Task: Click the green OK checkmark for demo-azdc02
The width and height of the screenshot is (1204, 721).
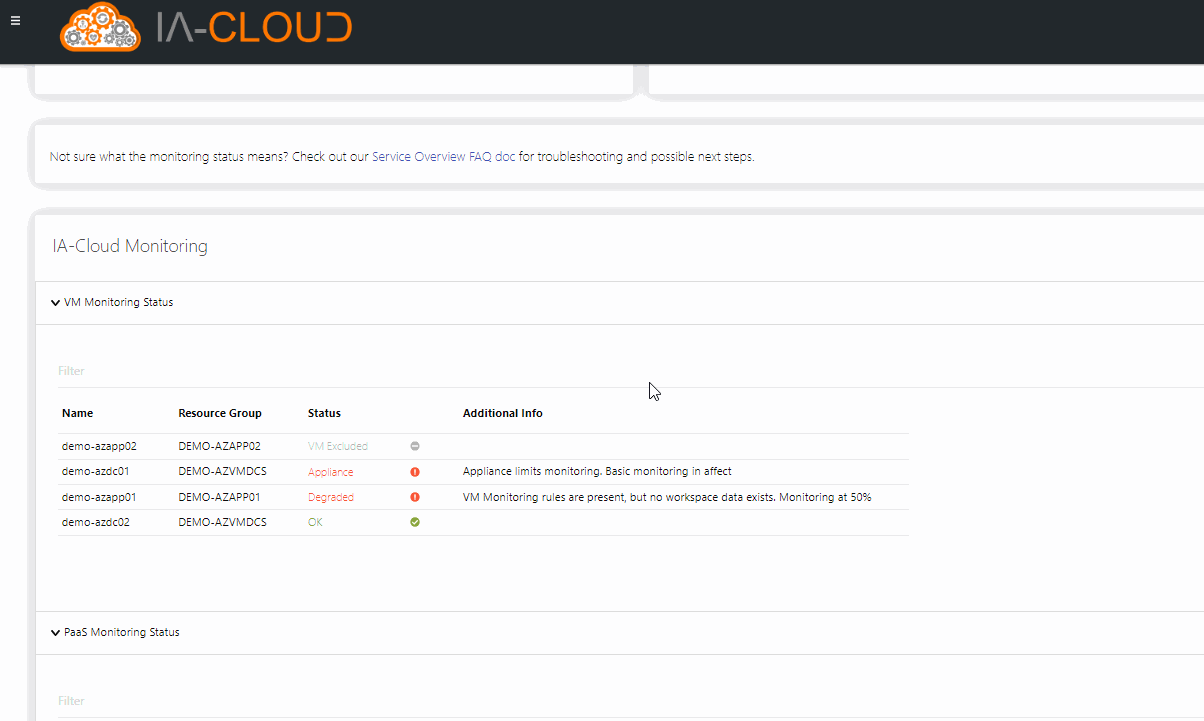Action: [x=415, y=522]
